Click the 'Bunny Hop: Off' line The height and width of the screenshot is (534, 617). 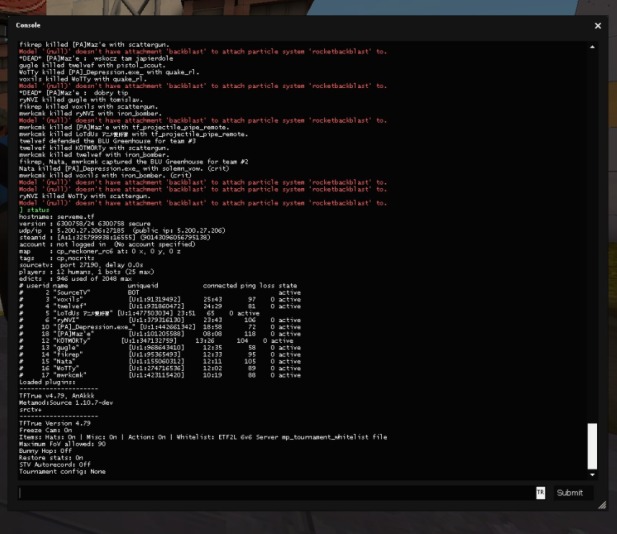pos(44,448)
